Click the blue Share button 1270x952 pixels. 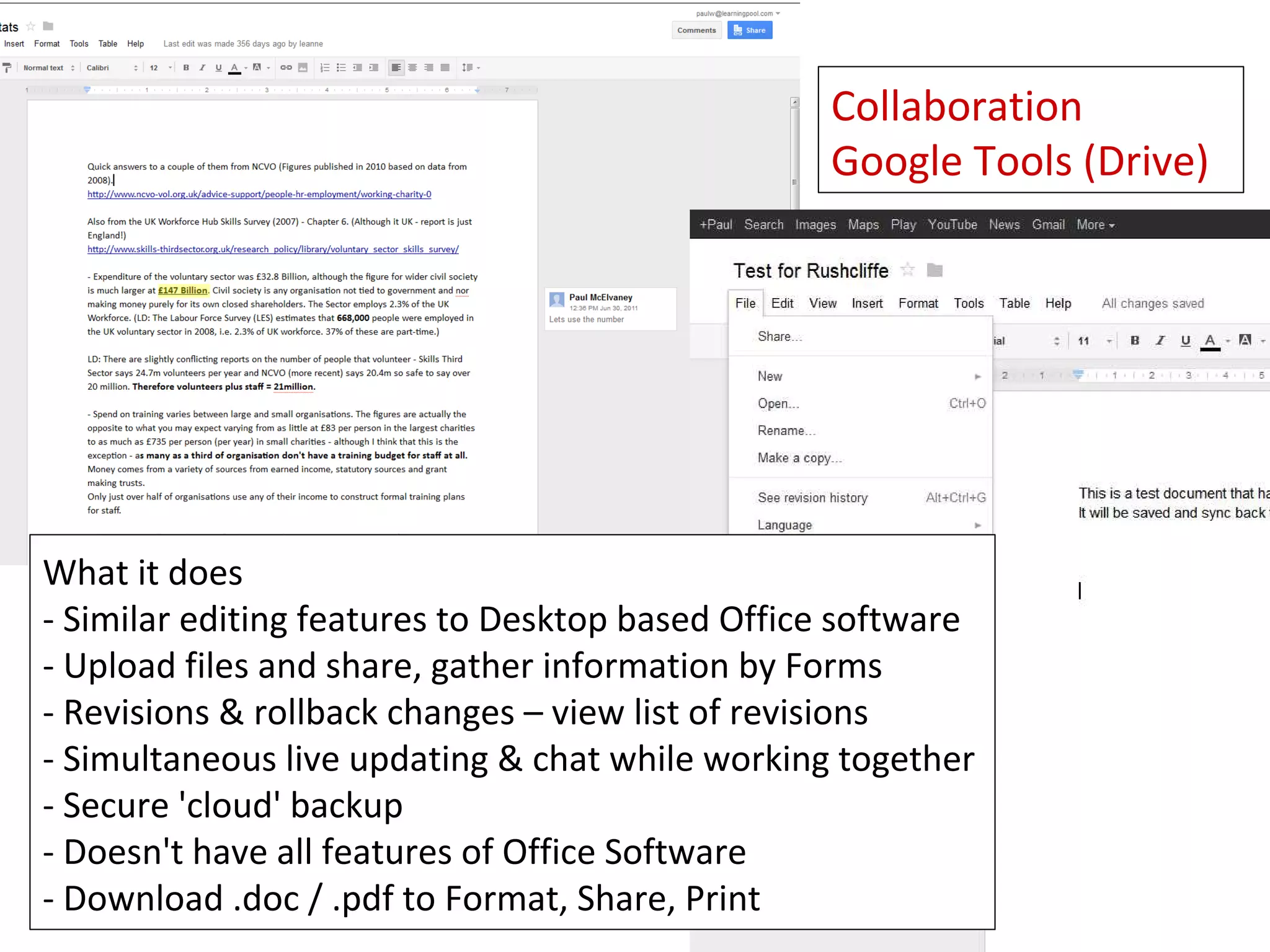750,30
